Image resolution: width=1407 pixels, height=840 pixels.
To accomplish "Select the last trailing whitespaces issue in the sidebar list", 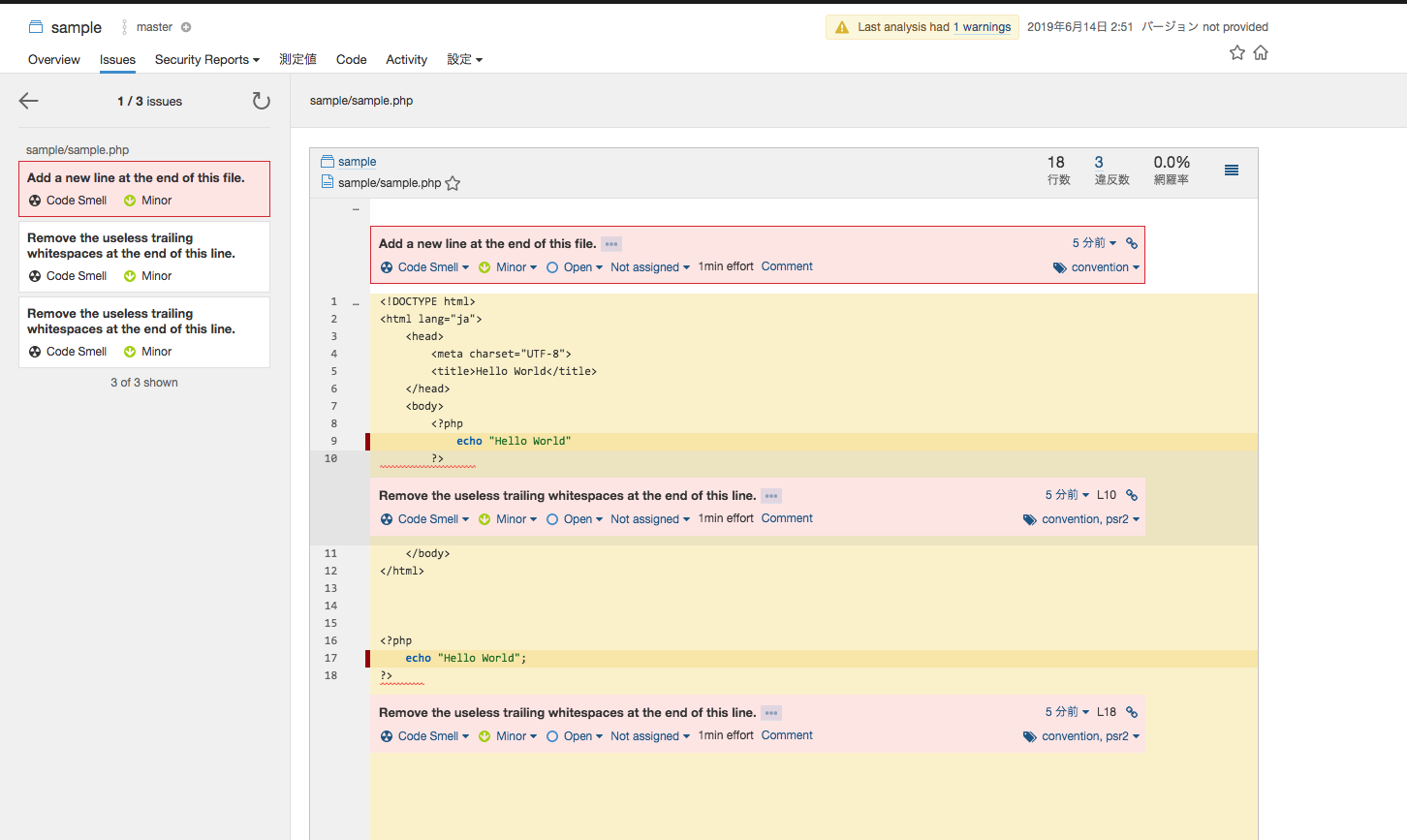I will pyautogui.click(x=144, y=332).
